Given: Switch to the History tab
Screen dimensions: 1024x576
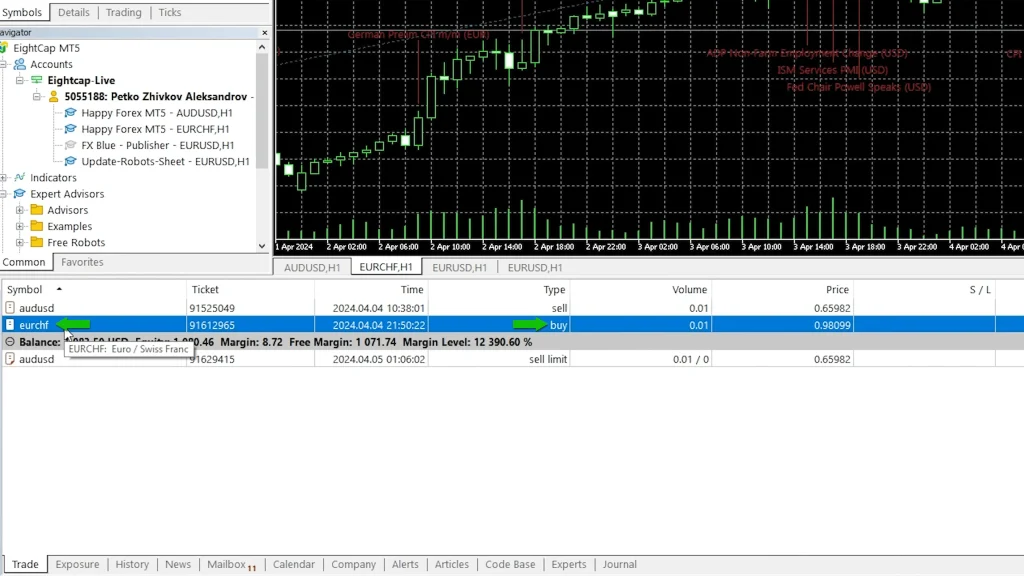Looking at the screenshot, I should 132,564.
